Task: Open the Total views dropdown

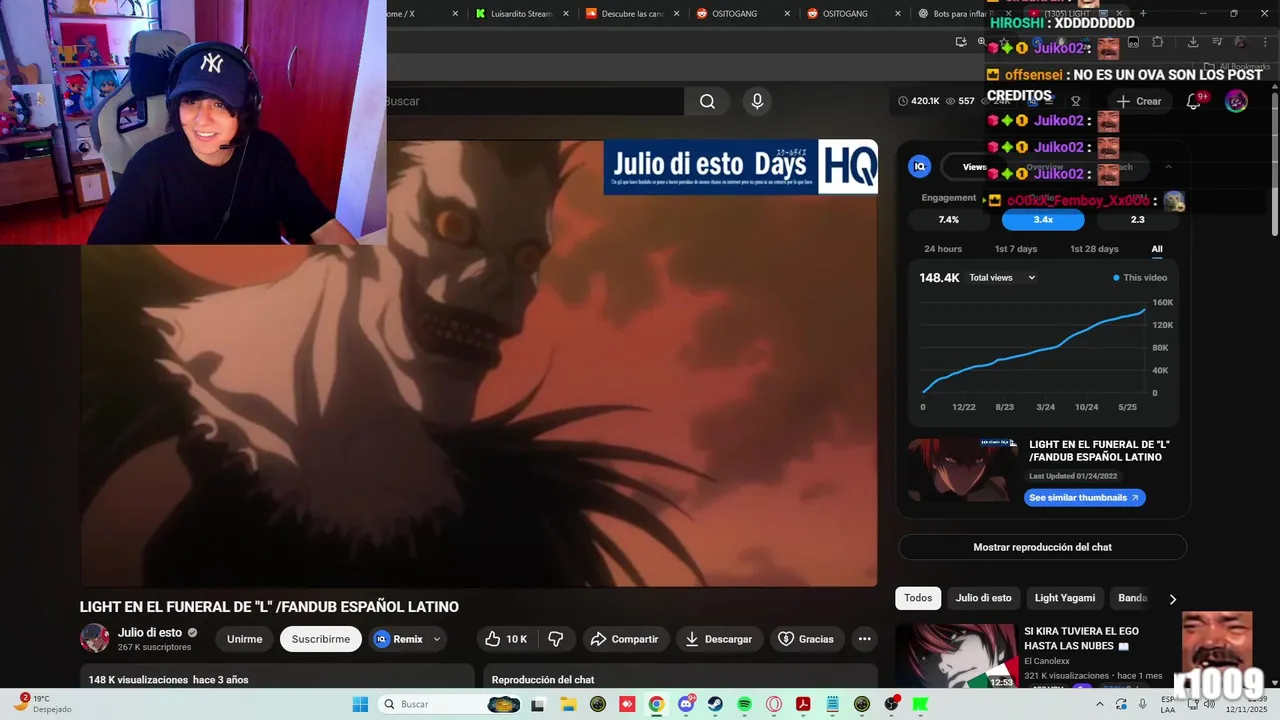Action: click(1002, 278)
